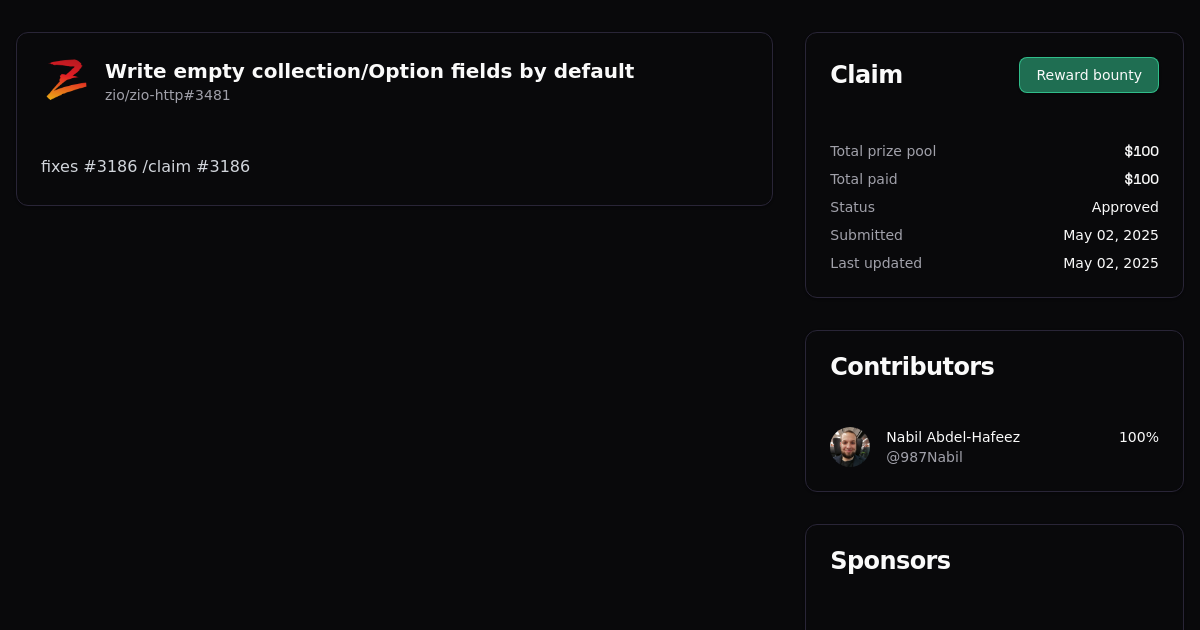Image resolution: width=1200 pixels, height=630 pixels.
Task: Click the Last updated date field
Action: (1111, 263)
